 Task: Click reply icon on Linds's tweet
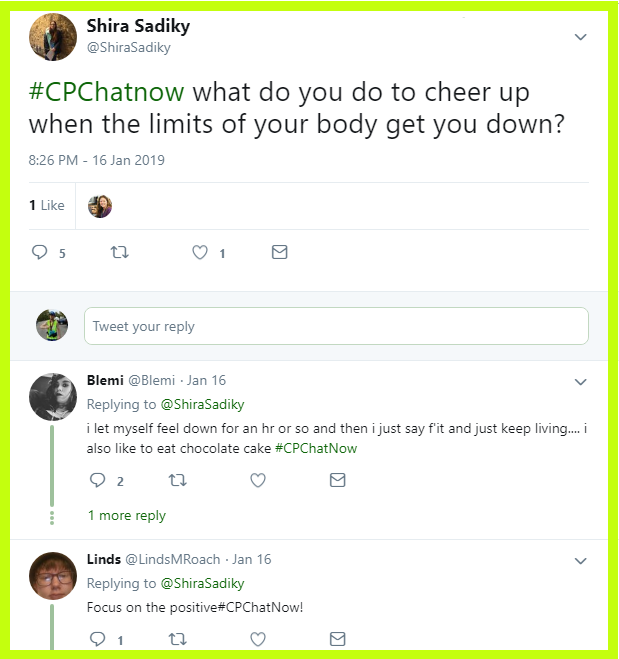[x=98, y=639]
